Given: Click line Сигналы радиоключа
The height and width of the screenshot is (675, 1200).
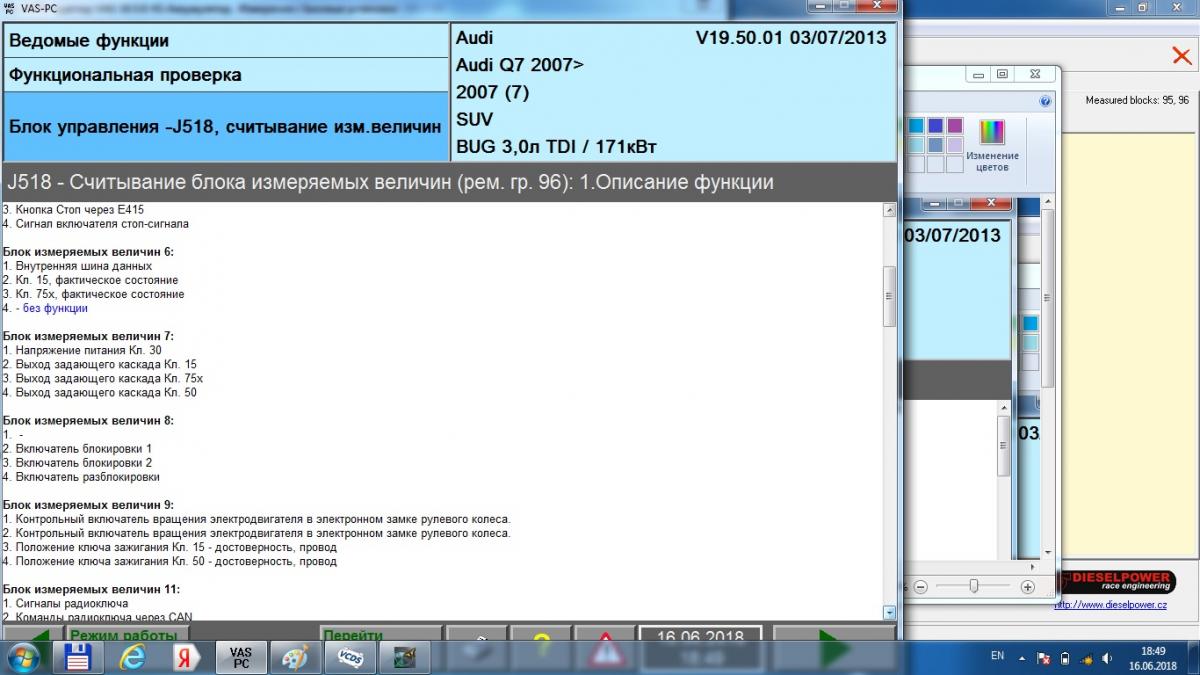Looking at the screenshot, I should (x=64, y=604).
